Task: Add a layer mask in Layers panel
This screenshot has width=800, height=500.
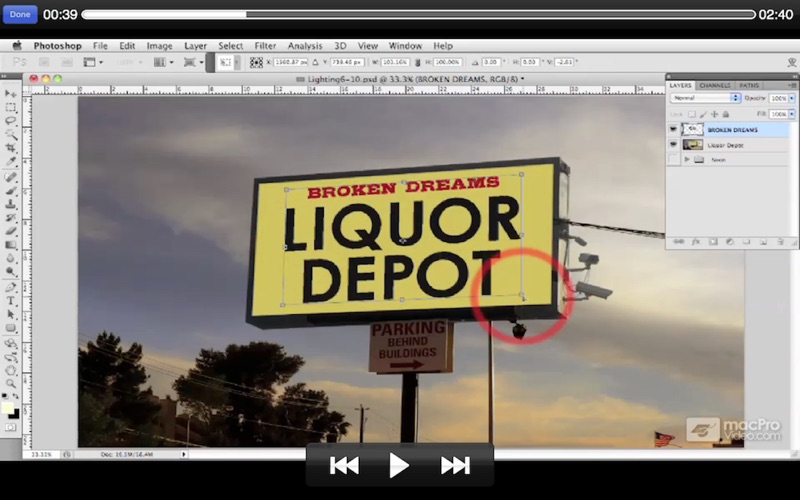Action: coord(713,242)
